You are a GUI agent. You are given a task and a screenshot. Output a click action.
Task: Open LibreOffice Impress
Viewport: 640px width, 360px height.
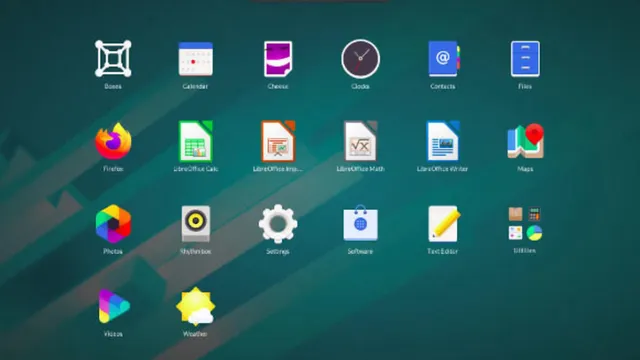click(x=278, y=141)
